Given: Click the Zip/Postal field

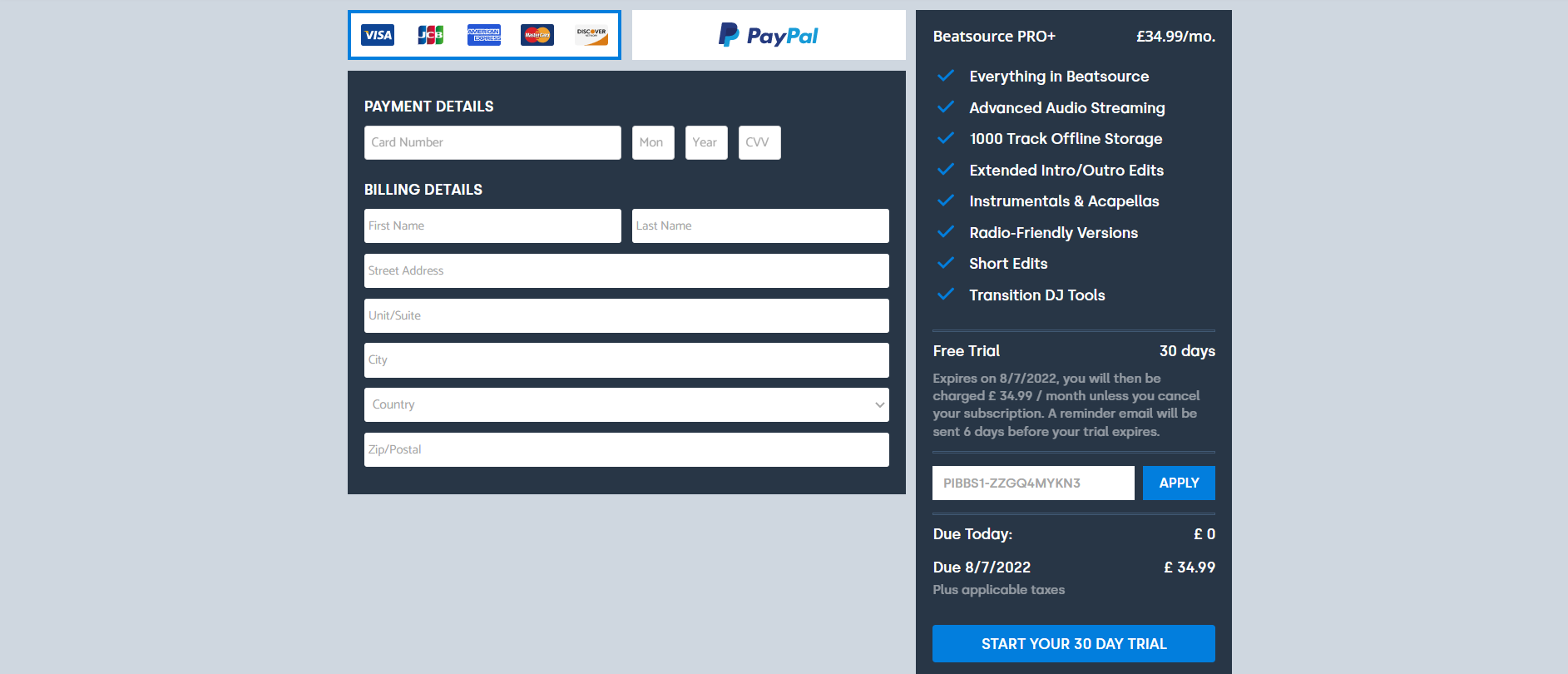Looking at the screenshot, I should click(626, 449).
